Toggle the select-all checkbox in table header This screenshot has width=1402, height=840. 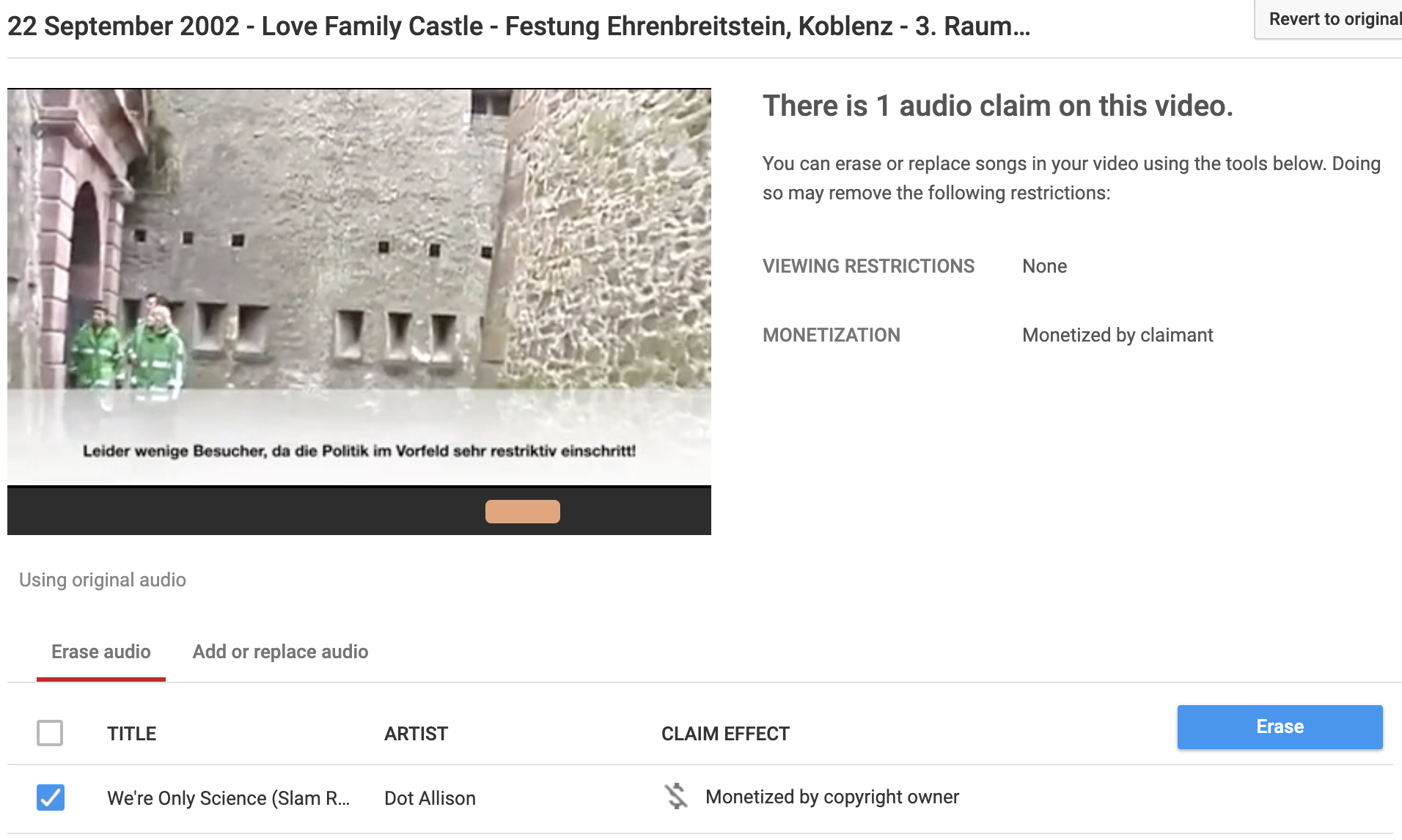click(x=50, y=733)
